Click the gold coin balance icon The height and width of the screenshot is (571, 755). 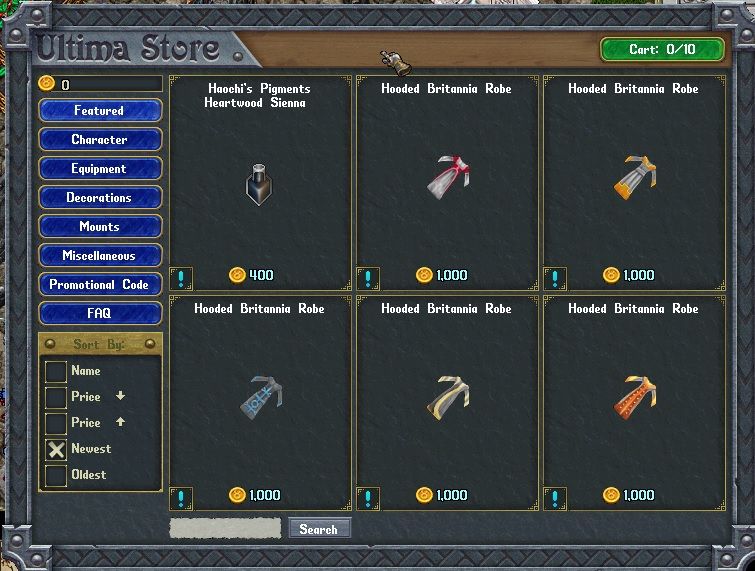pyautogui.click(x=47, y=84)
